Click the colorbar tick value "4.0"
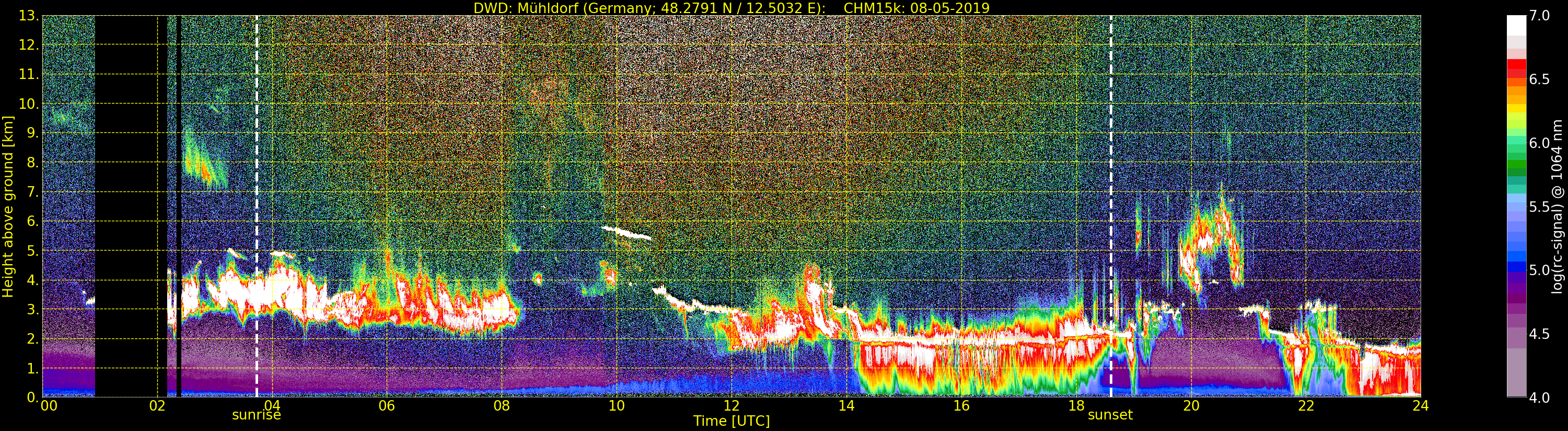 (x=1539, y=398)
